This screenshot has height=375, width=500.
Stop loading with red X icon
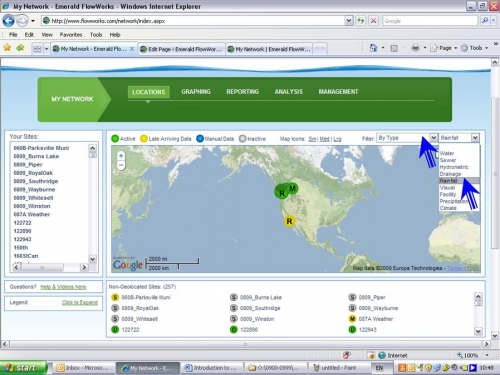click(x=373, y=21)
